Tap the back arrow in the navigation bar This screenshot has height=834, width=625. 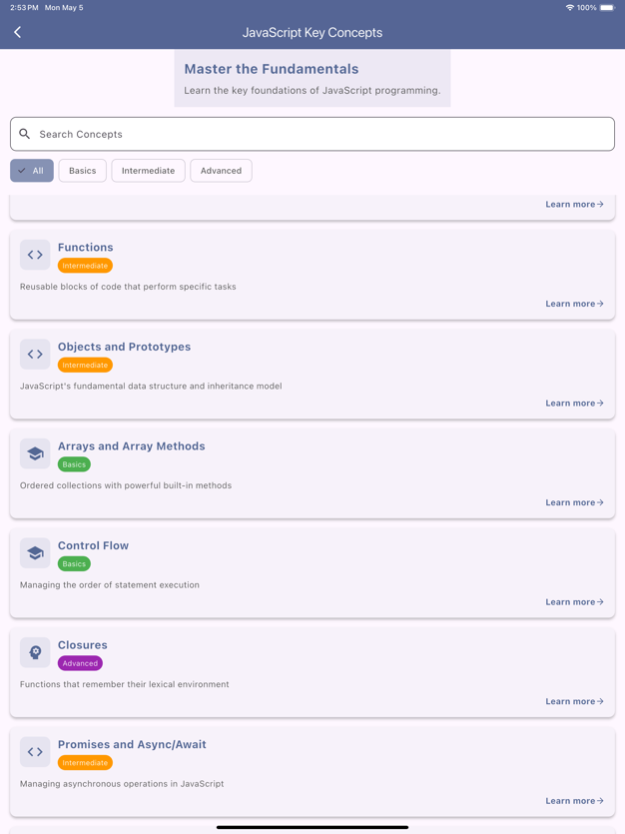tap(17, 31)
